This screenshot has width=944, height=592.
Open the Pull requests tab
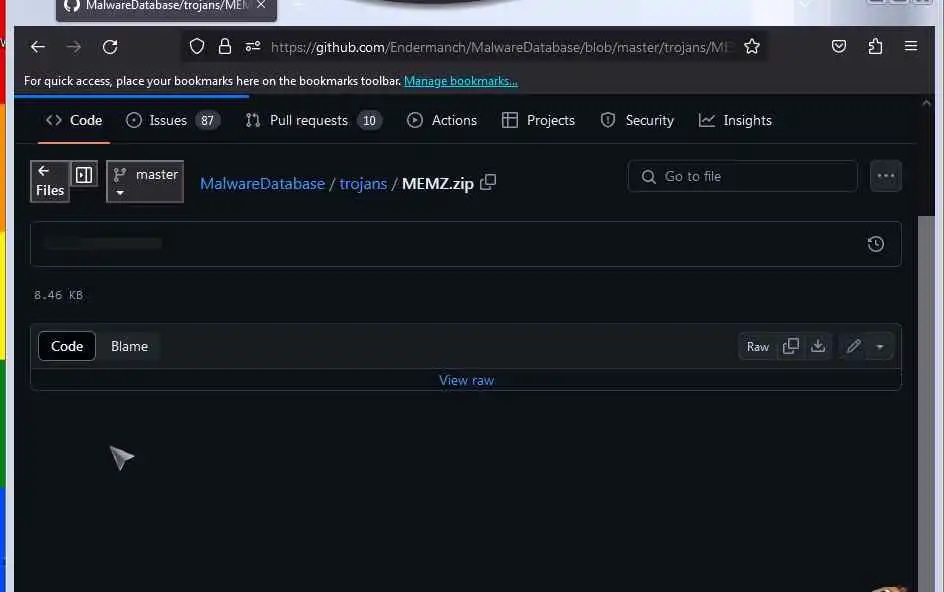[x=313, y=120]
